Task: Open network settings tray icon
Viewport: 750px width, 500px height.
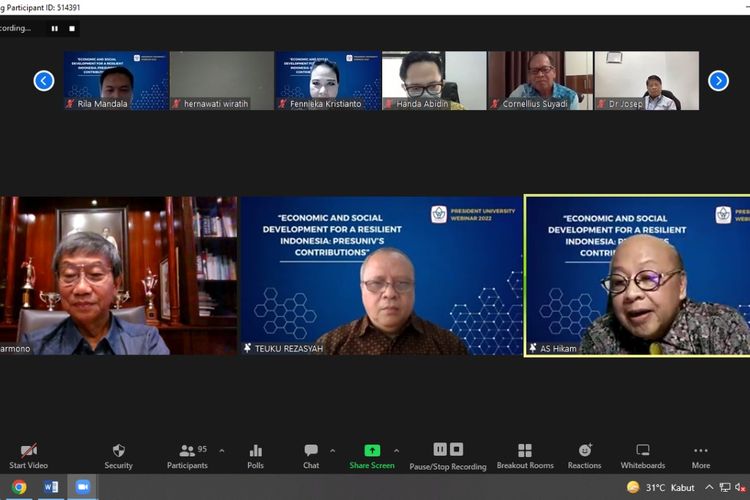Action: 725,488
